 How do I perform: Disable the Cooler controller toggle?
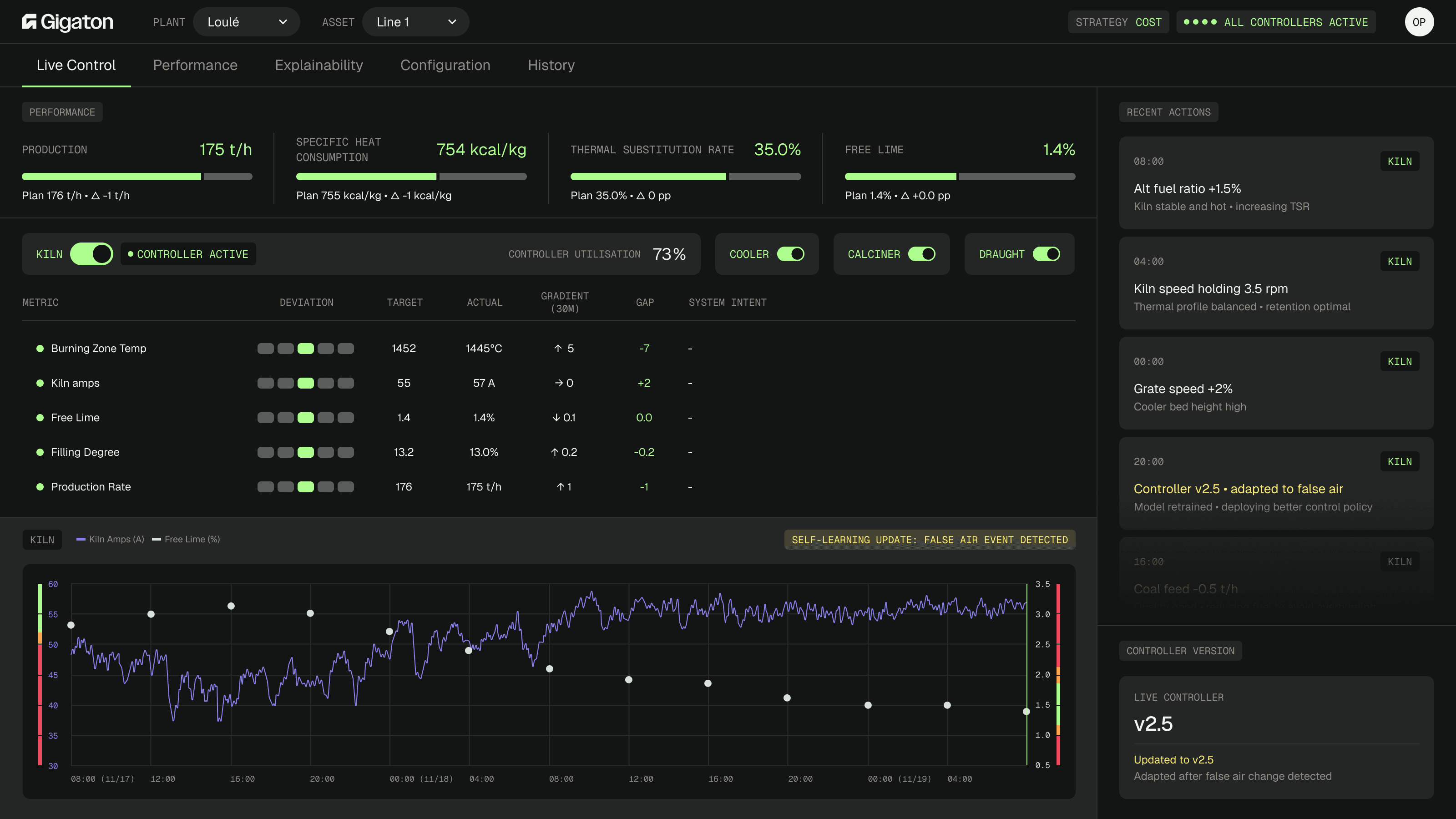(x=790, y=254)
